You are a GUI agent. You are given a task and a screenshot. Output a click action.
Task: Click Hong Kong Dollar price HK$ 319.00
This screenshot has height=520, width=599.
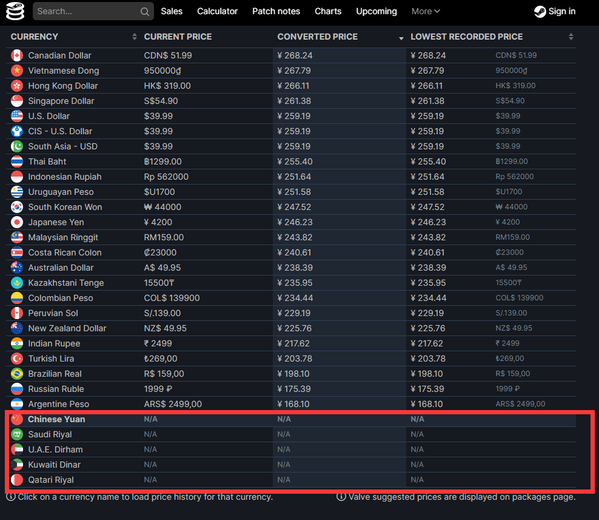tap(167, 86)
